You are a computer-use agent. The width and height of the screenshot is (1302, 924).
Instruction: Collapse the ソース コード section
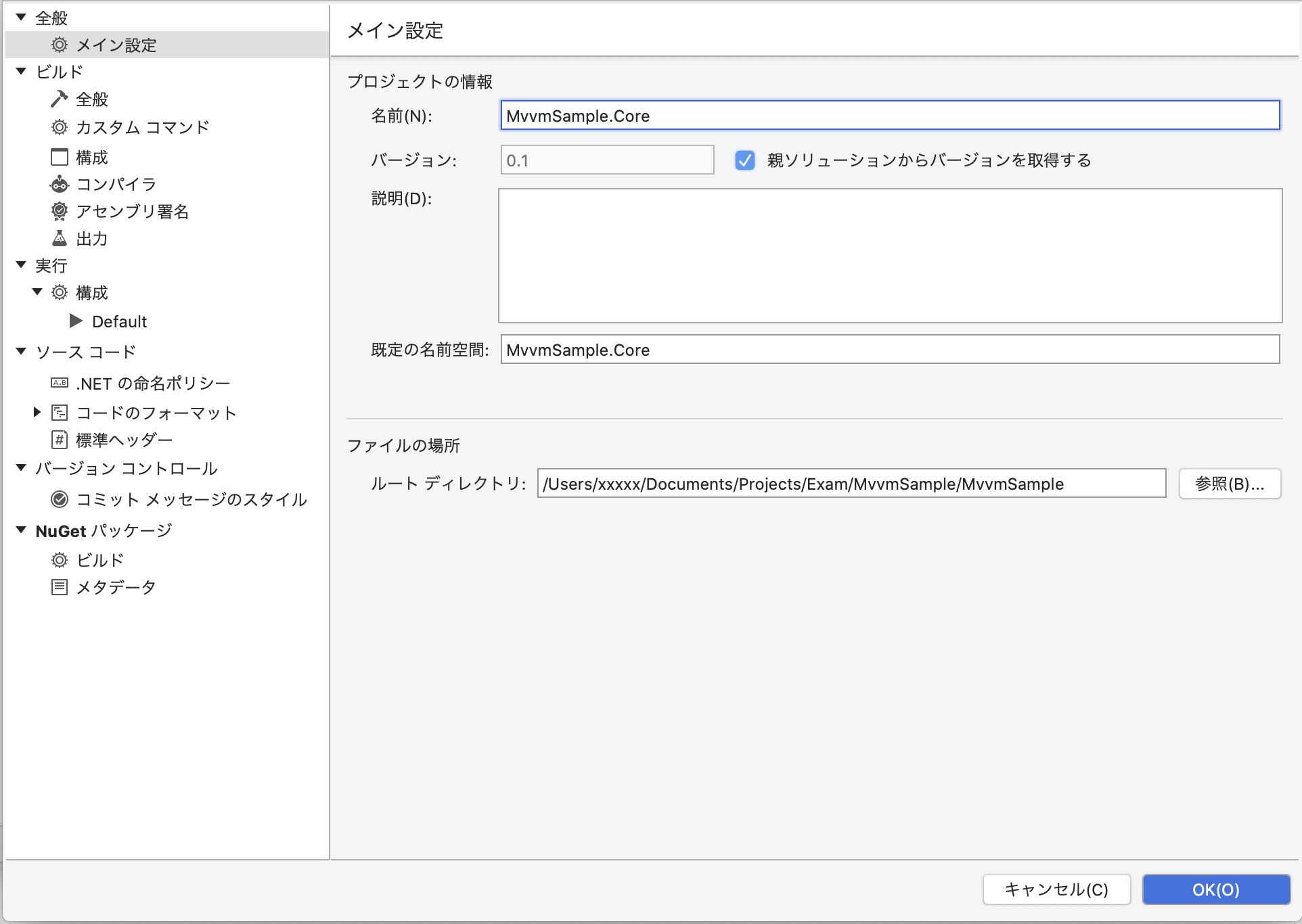pos(21,351)
